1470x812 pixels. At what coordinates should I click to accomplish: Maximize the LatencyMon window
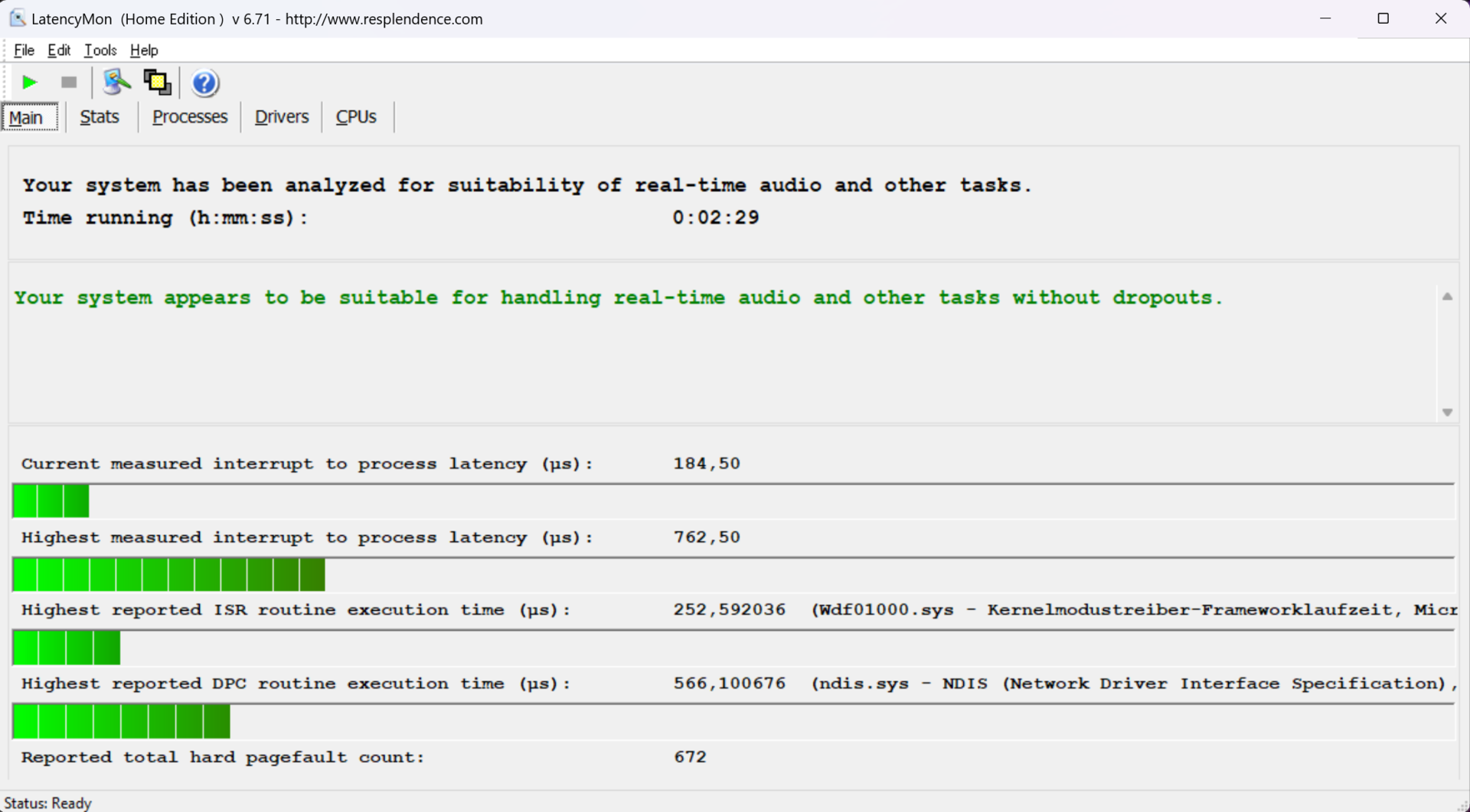click(x=1383, y=18)
